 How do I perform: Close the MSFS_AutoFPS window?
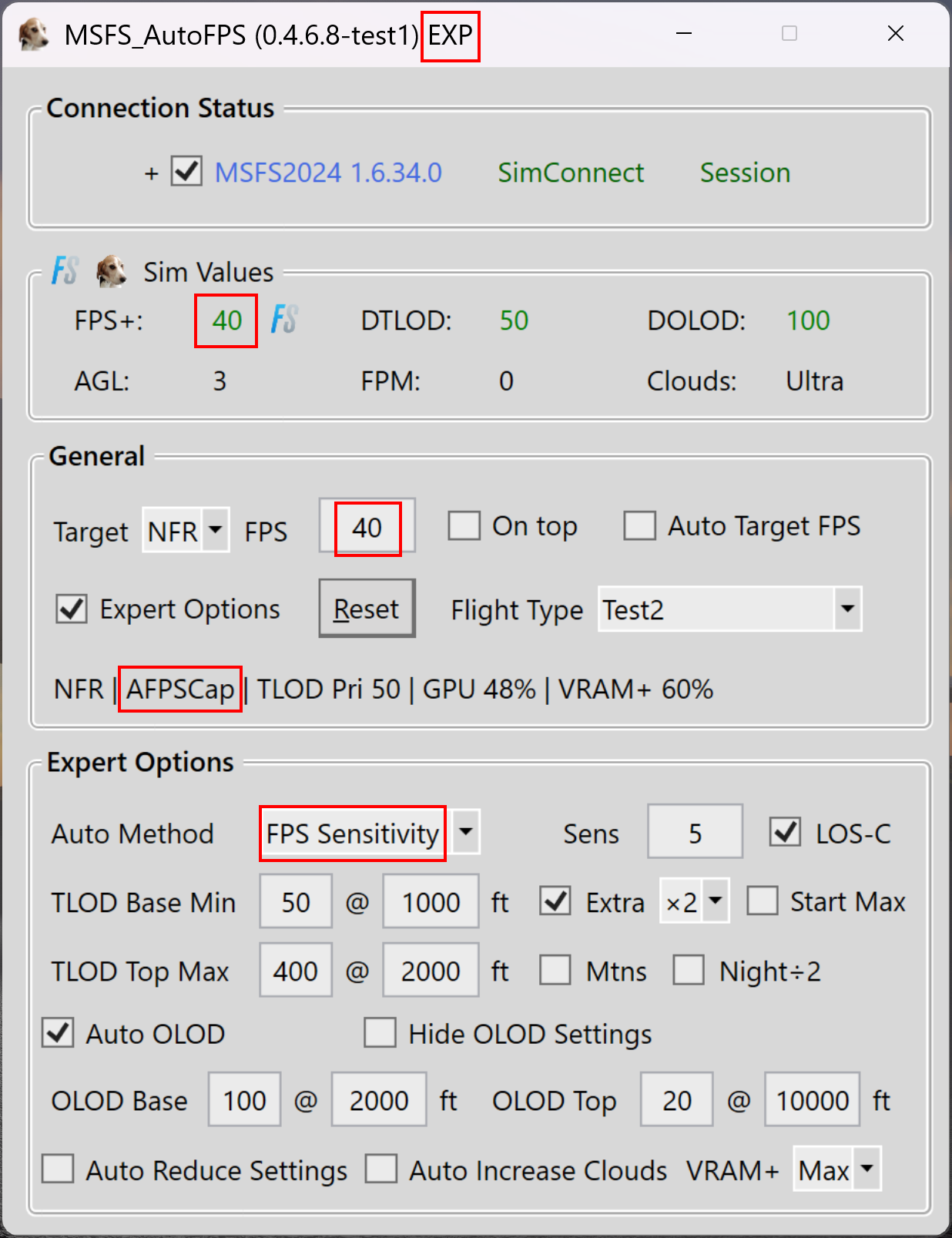[x=895, y=33]
